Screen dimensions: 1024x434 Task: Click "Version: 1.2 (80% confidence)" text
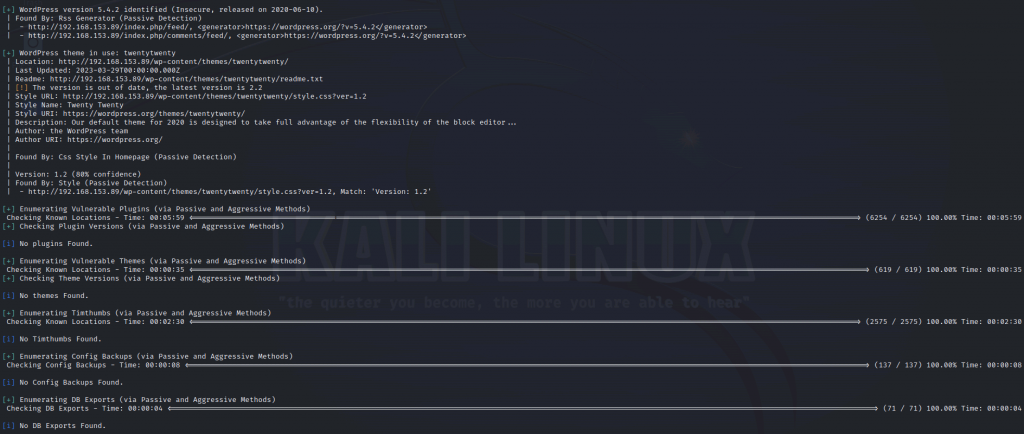pos(78,174)
